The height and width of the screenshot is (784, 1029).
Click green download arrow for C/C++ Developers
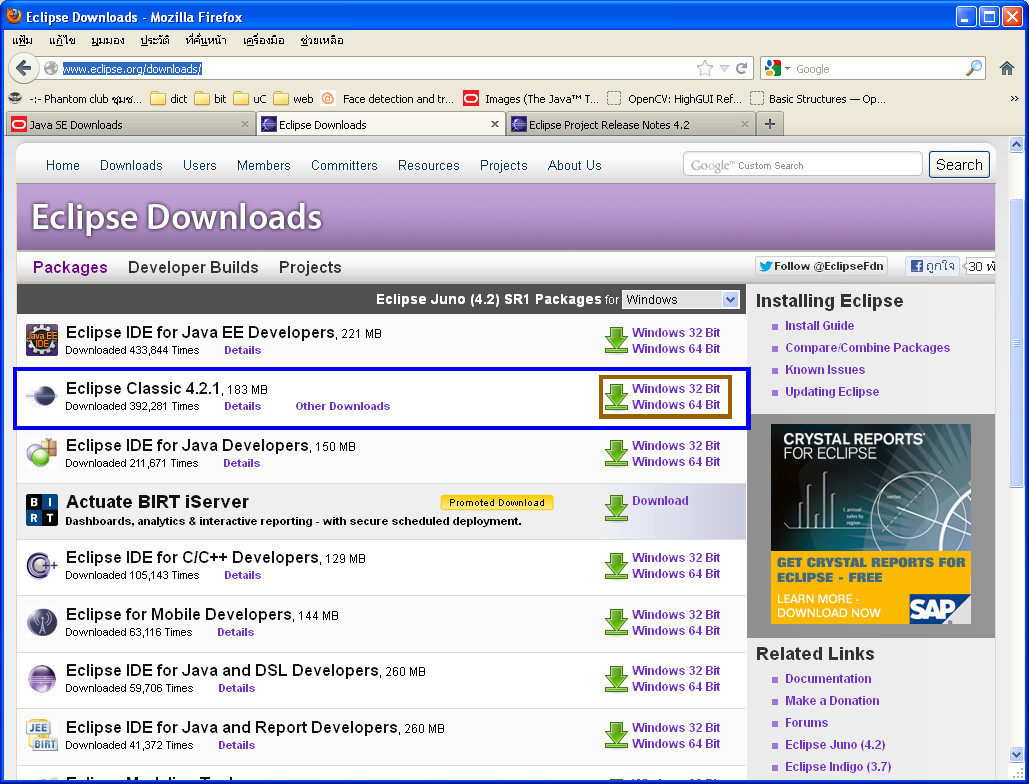(x=616, y=566)
